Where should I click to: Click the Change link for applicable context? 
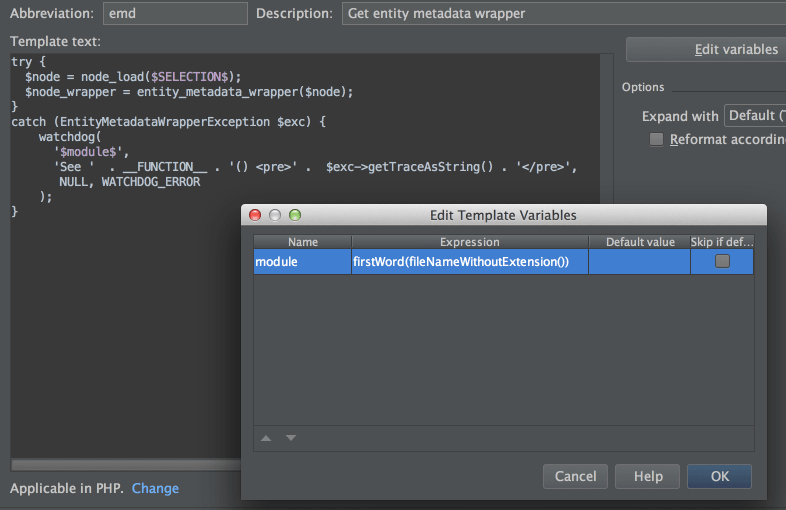155,488
